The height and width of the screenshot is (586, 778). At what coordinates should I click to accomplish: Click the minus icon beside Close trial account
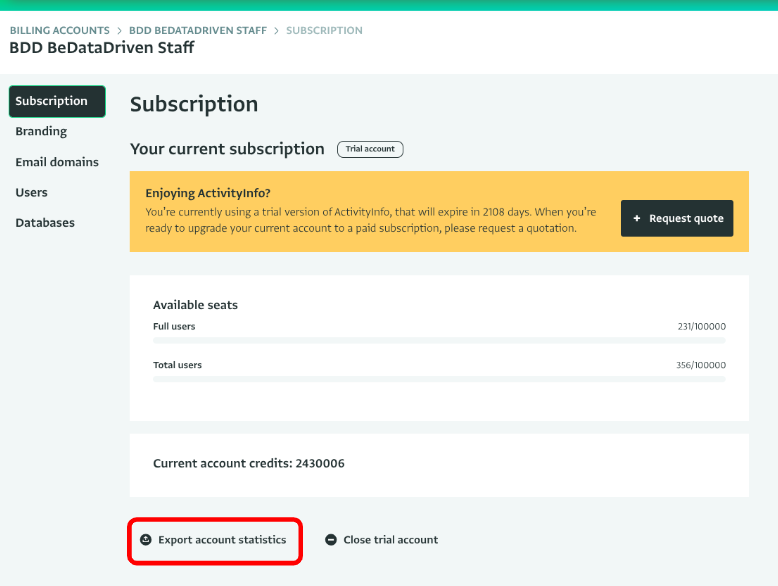(x=331, y=540)
